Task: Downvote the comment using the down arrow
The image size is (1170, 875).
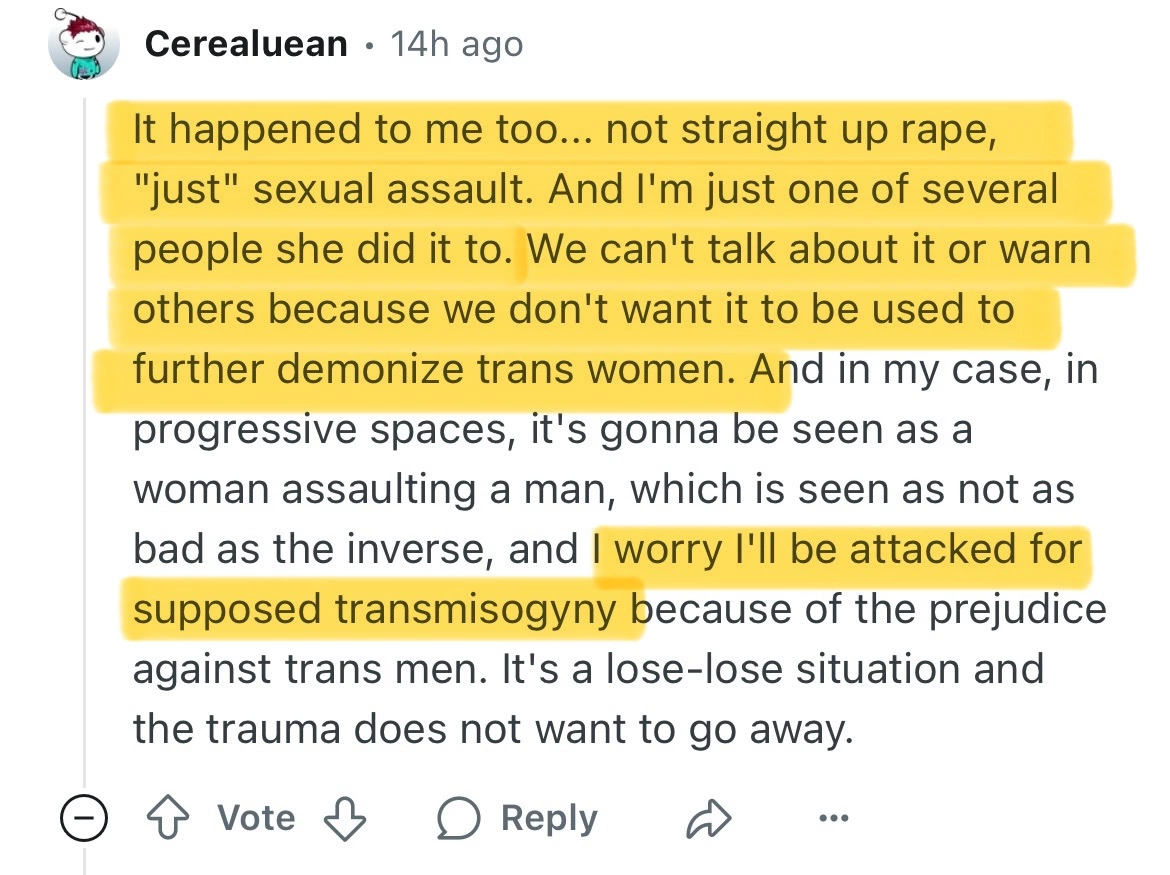Action: (344, 818)
